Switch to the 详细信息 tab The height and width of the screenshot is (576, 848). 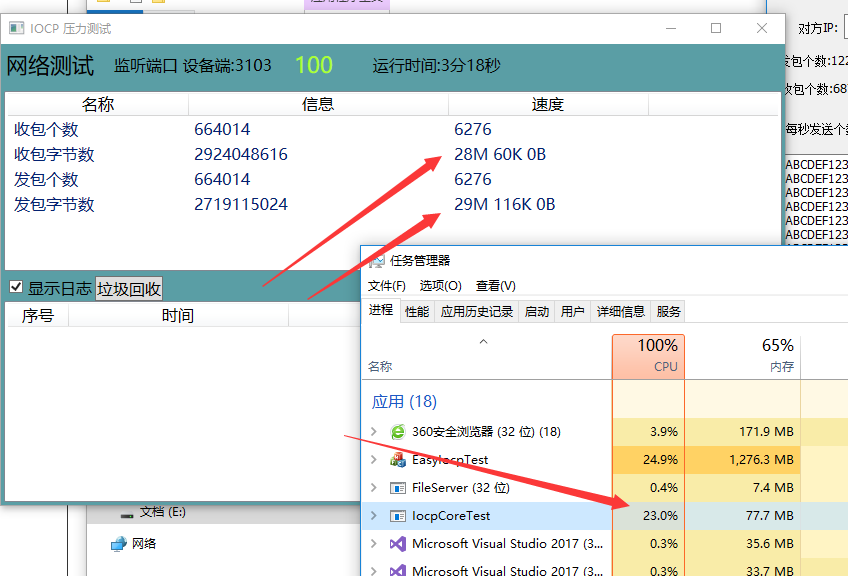coord(620,311)
